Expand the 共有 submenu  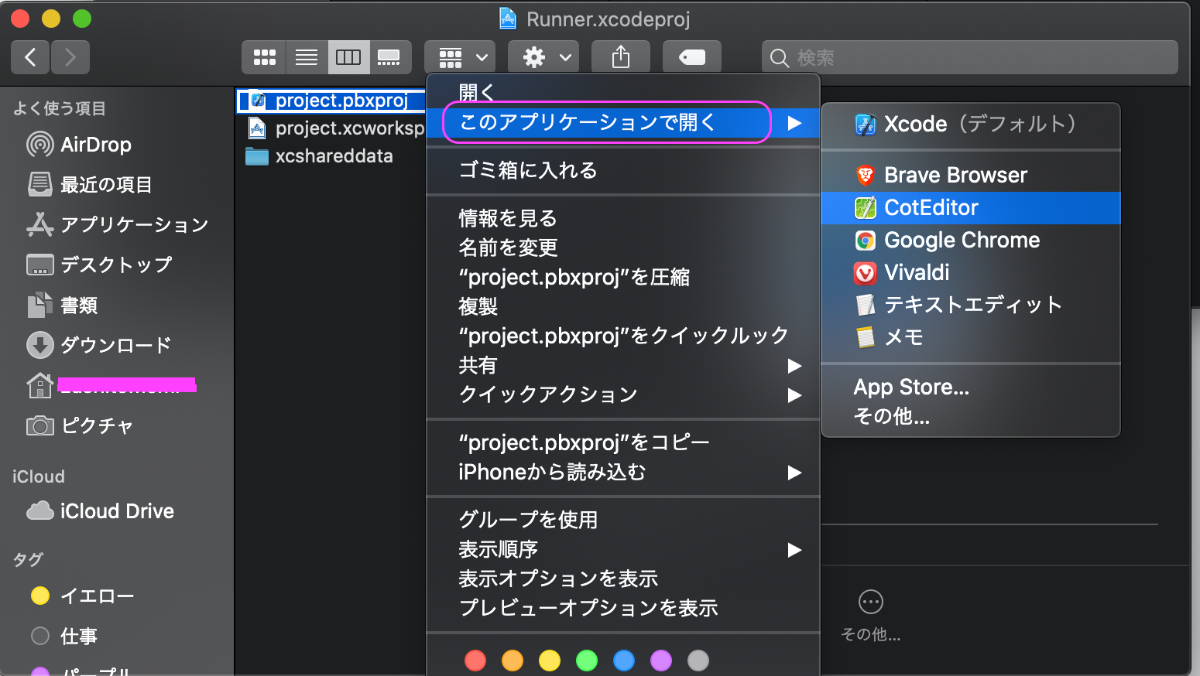click(623, 365)
